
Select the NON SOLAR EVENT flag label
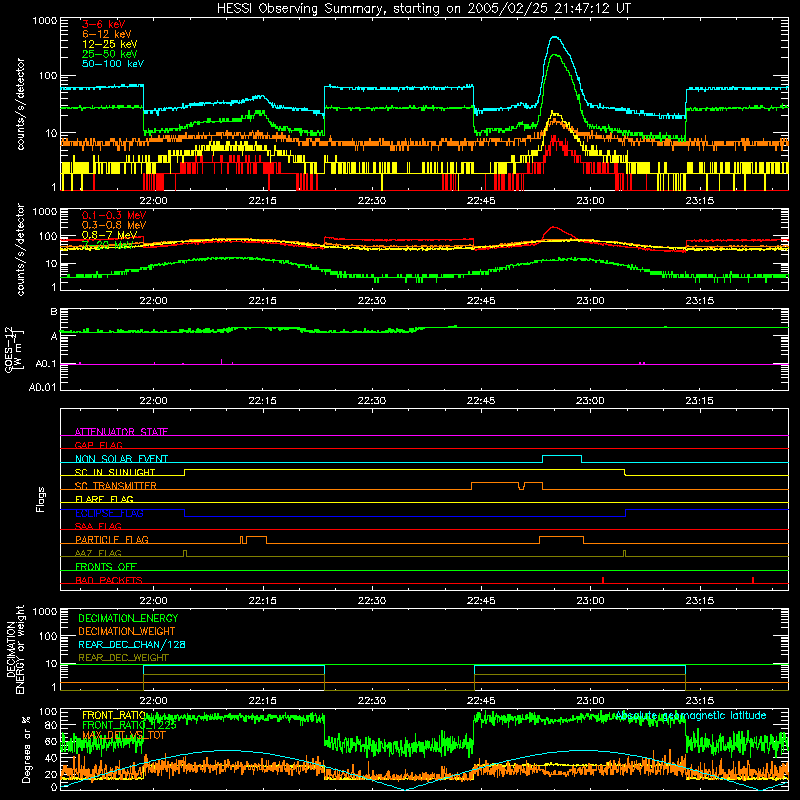point(121,459)
